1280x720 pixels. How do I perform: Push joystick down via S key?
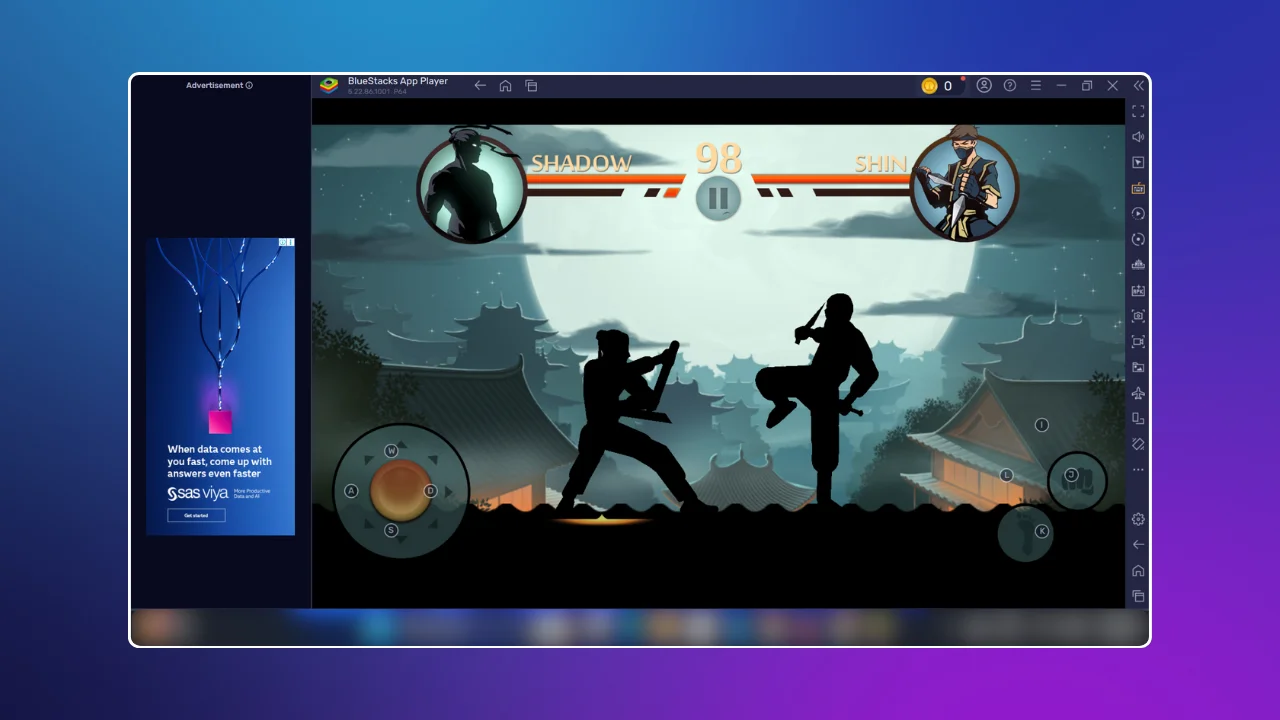[x=391, y=530]
